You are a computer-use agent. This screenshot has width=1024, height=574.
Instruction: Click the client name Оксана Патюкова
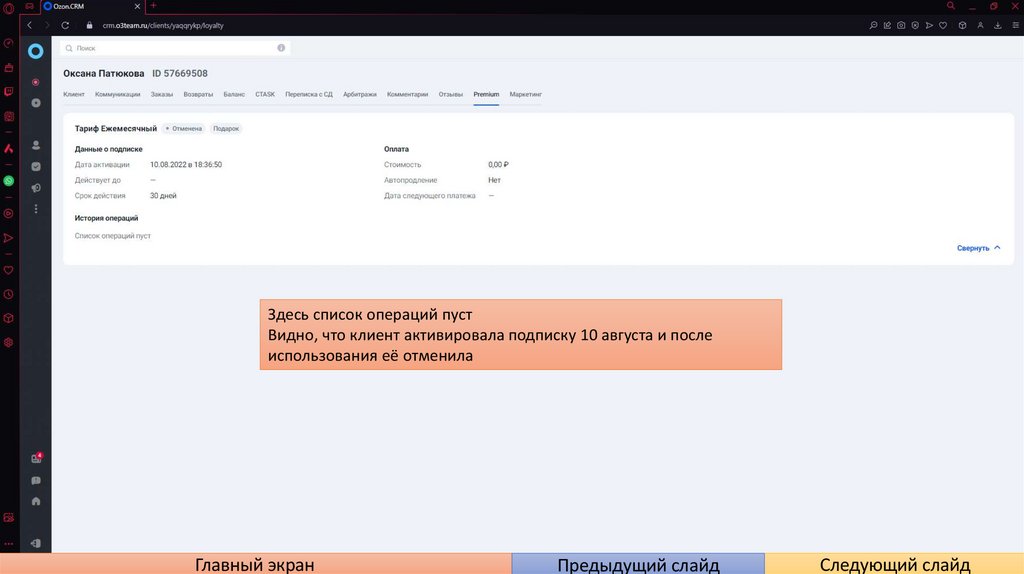(103, 73)
